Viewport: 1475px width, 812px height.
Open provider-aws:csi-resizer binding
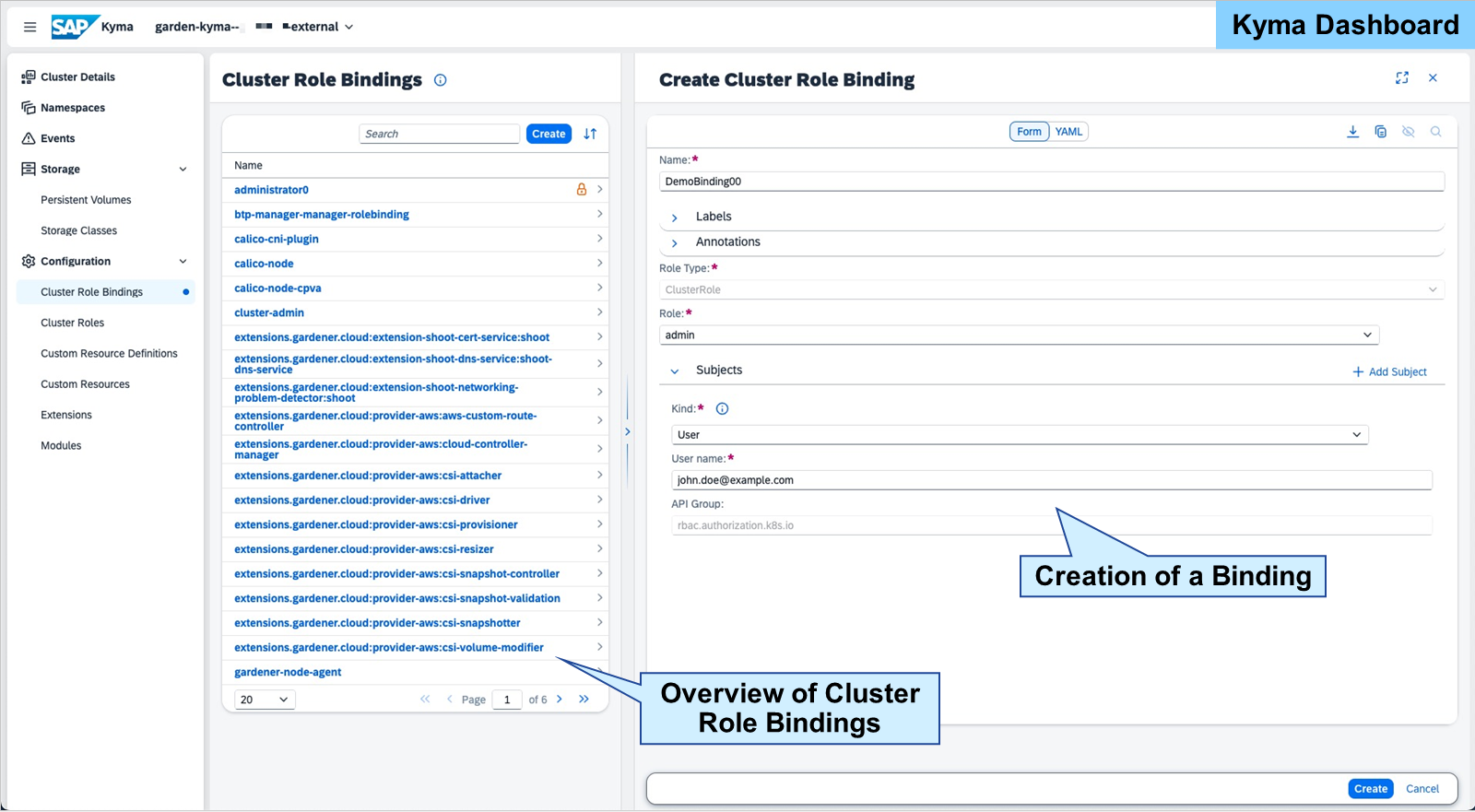pos(364,549)
